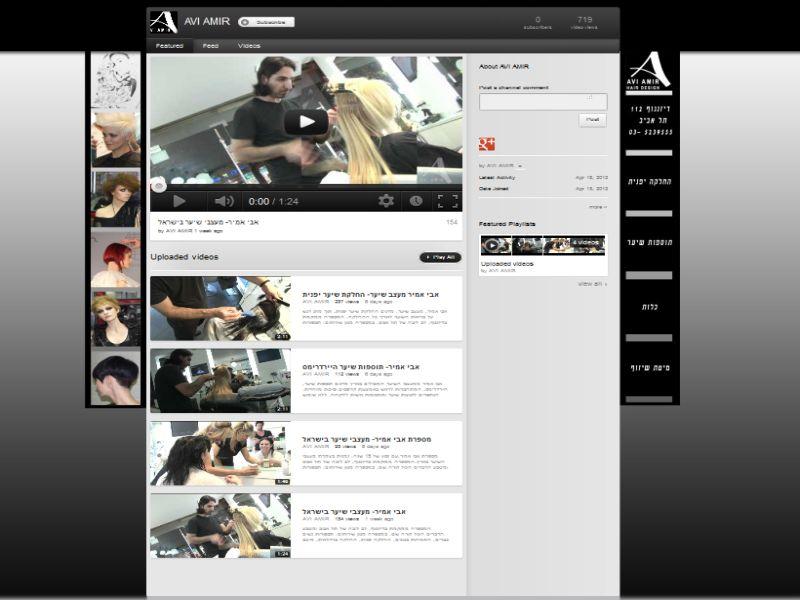Click the title of the first uploaded video
This screenshot has width=800, height=600.
(370, 294)
